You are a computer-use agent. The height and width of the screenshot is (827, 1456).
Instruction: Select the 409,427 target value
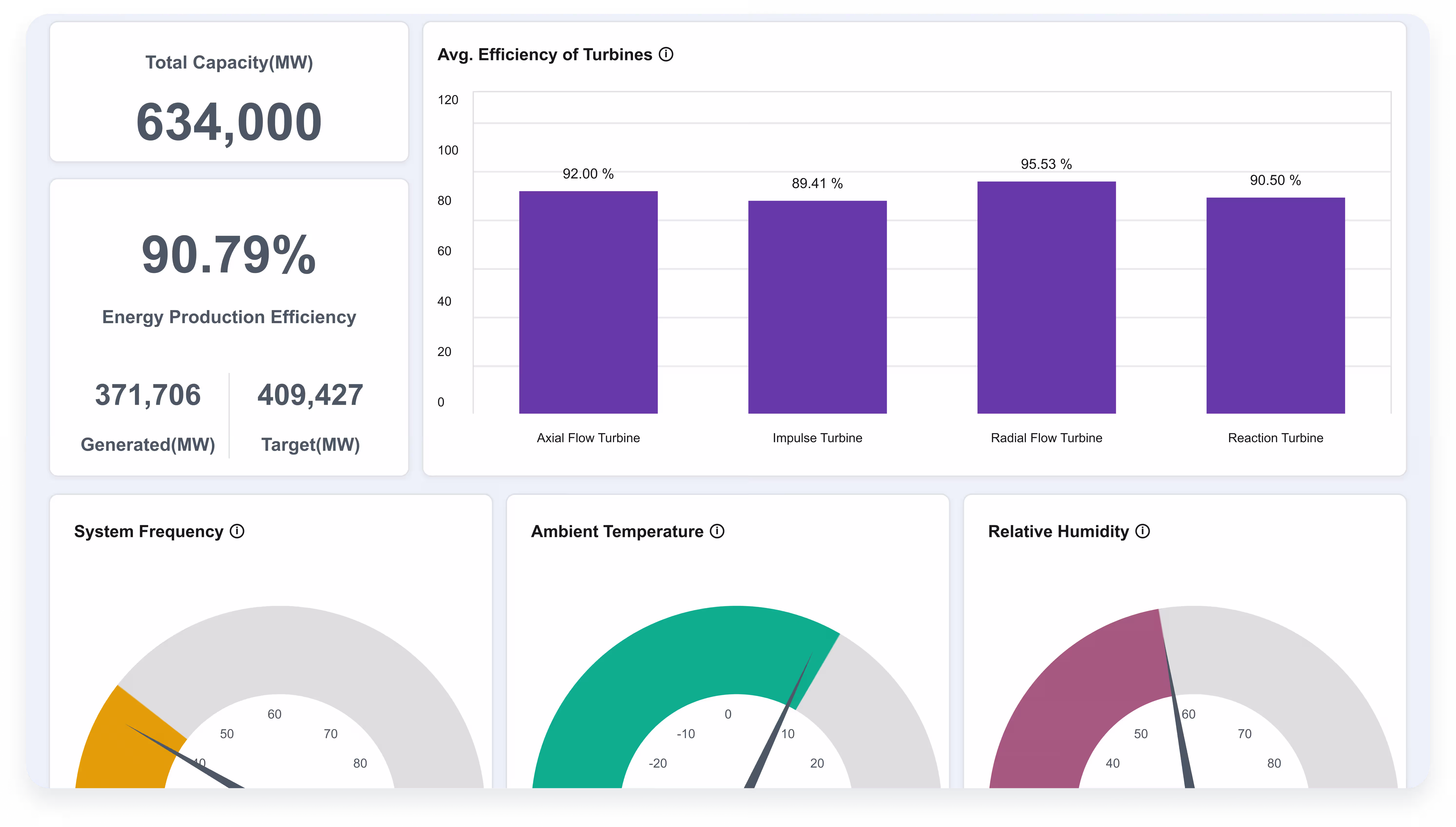point(310,395)
